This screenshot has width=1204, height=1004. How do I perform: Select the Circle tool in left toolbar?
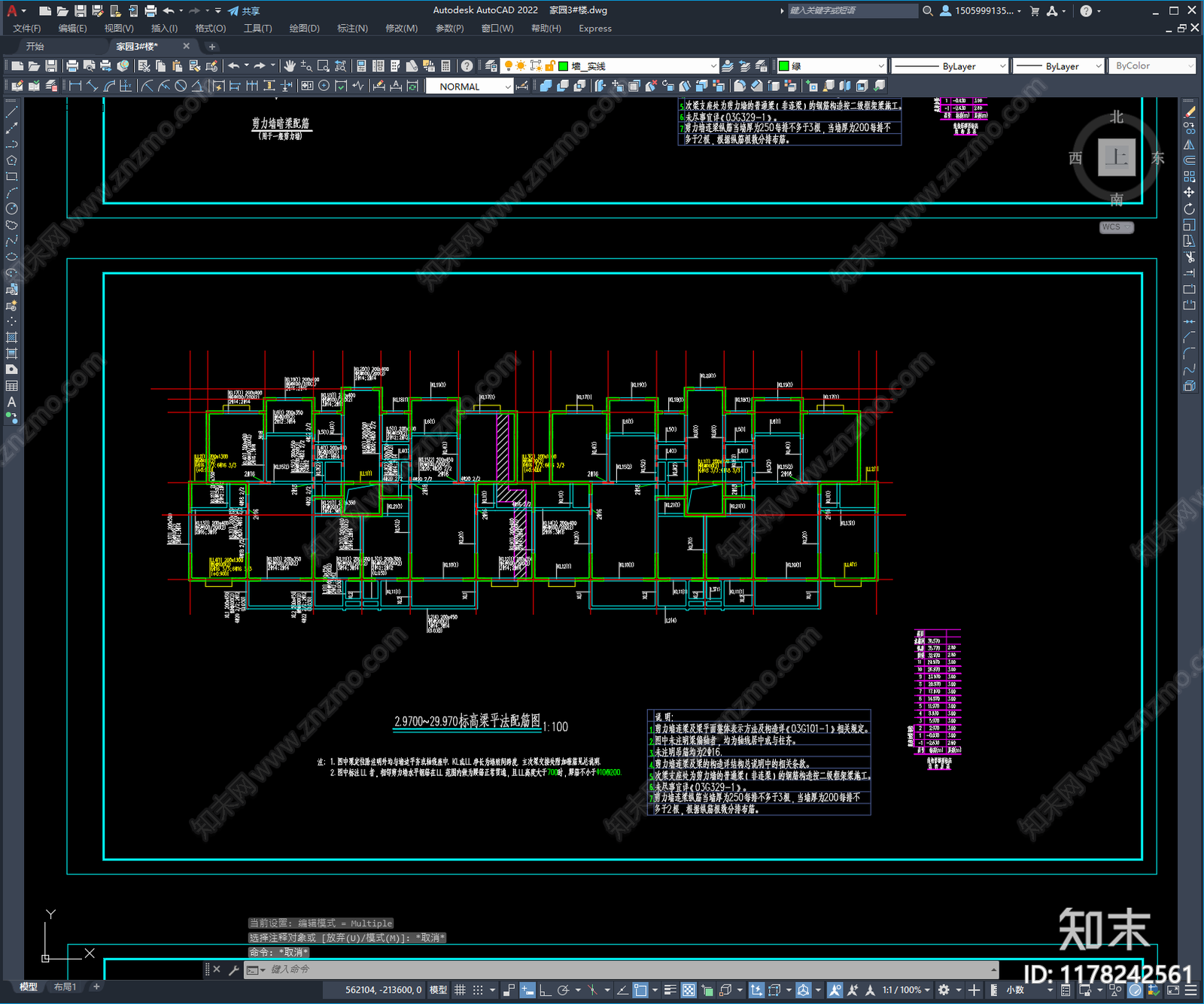tap(11, 208)
